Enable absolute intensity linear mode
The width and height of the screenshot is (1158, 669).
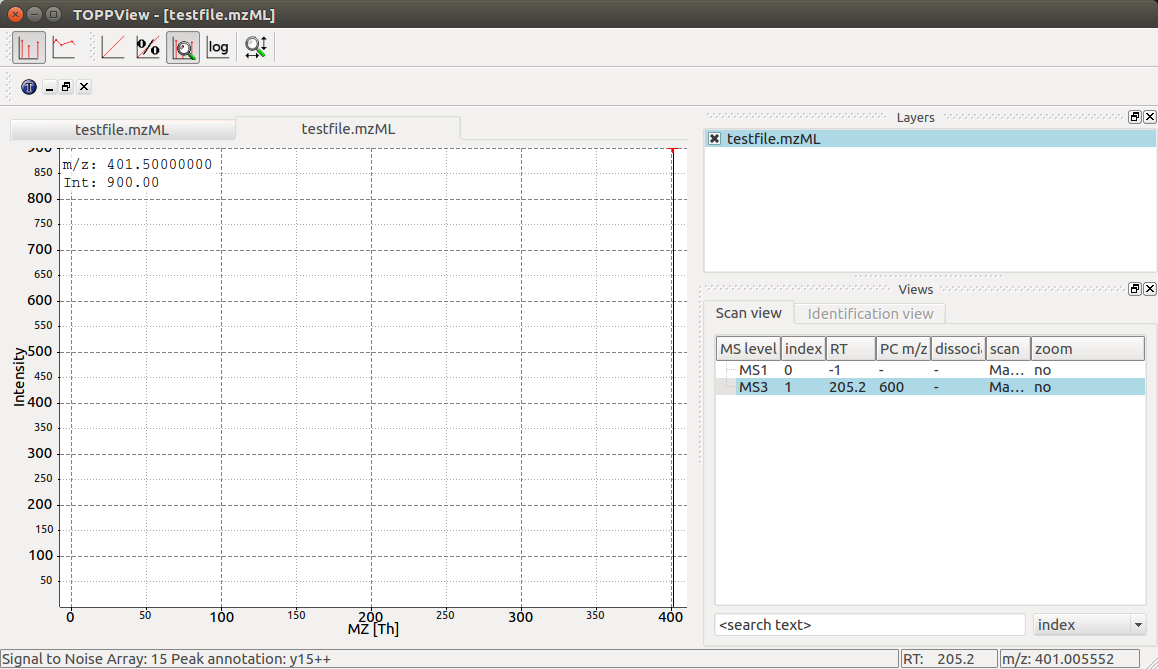point(112,48)
